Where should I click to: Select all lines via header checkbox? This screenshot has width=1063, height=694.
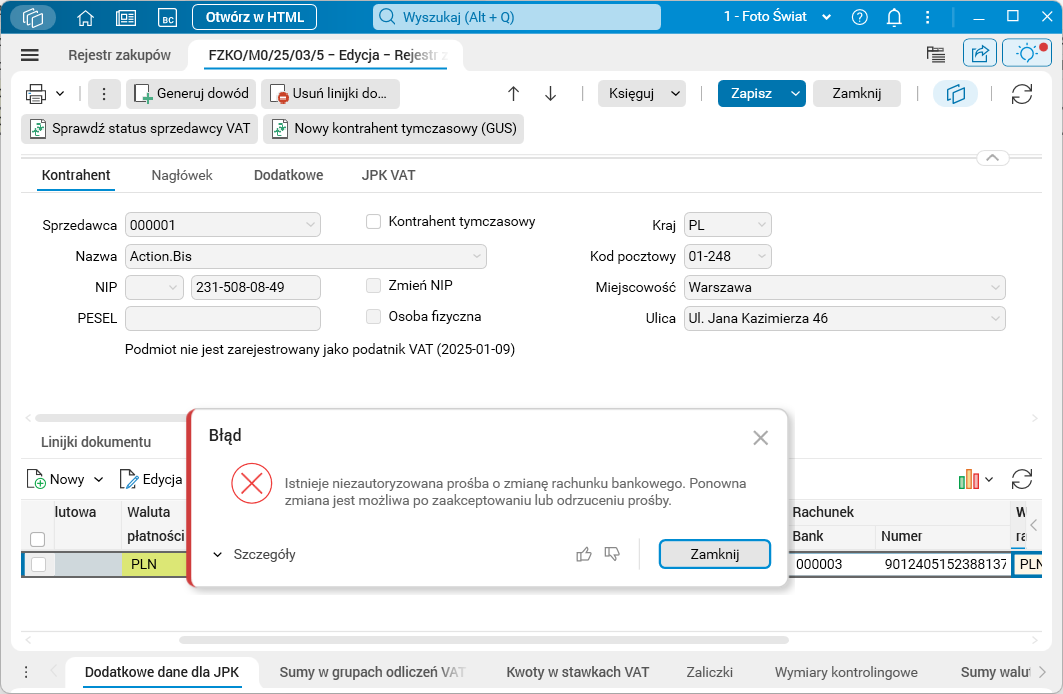[x=38, y=539]
